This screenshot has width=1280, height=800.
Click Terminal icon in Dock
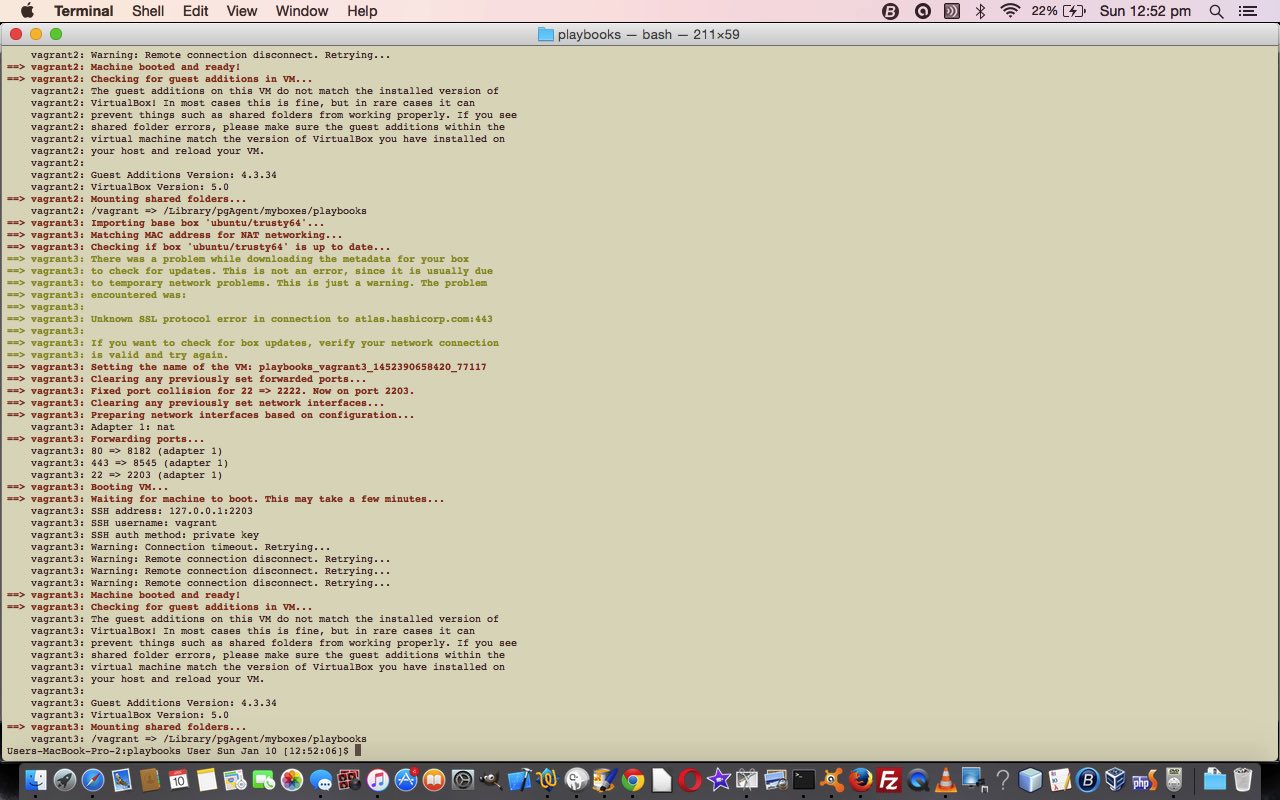tap(804, 780)
